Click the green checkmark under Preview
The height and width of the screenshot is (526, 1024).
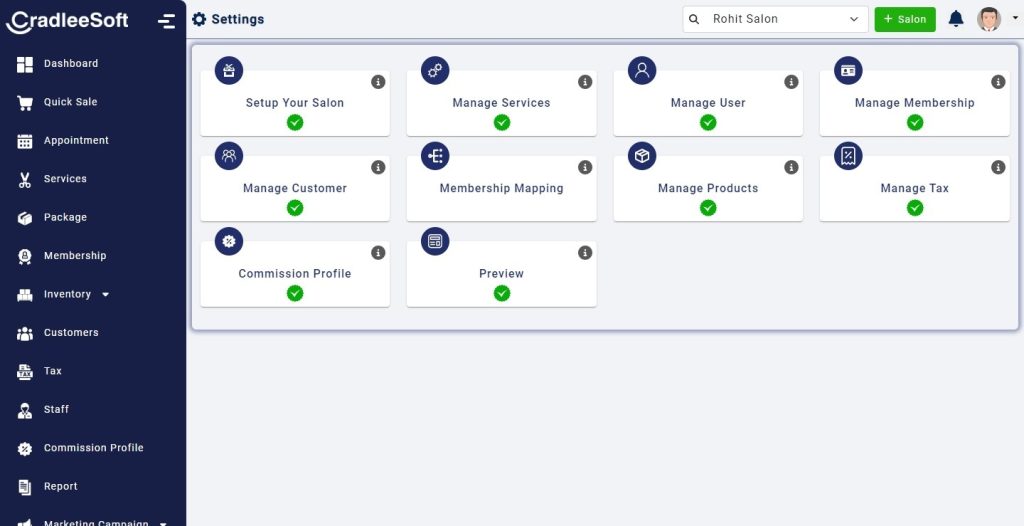point(502,293)
